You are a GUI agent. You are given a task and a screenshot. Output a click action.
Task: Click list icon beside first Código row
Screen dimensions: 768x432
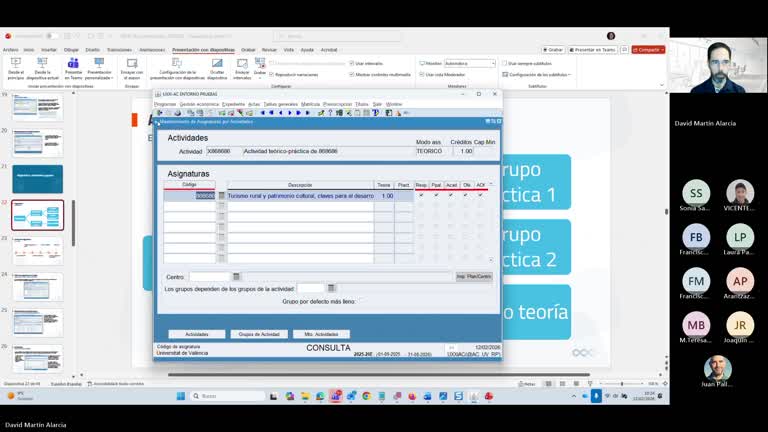(221, 196)
